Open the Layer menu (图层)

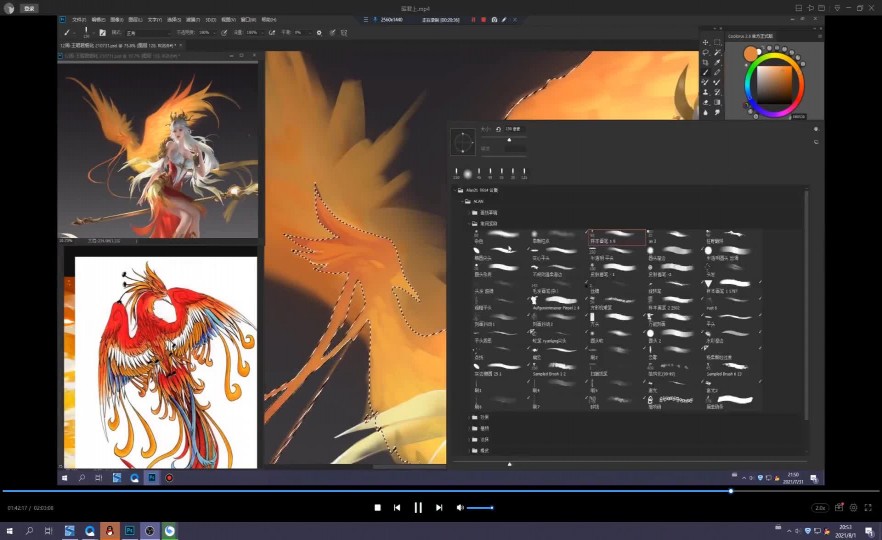pos(135,20)
